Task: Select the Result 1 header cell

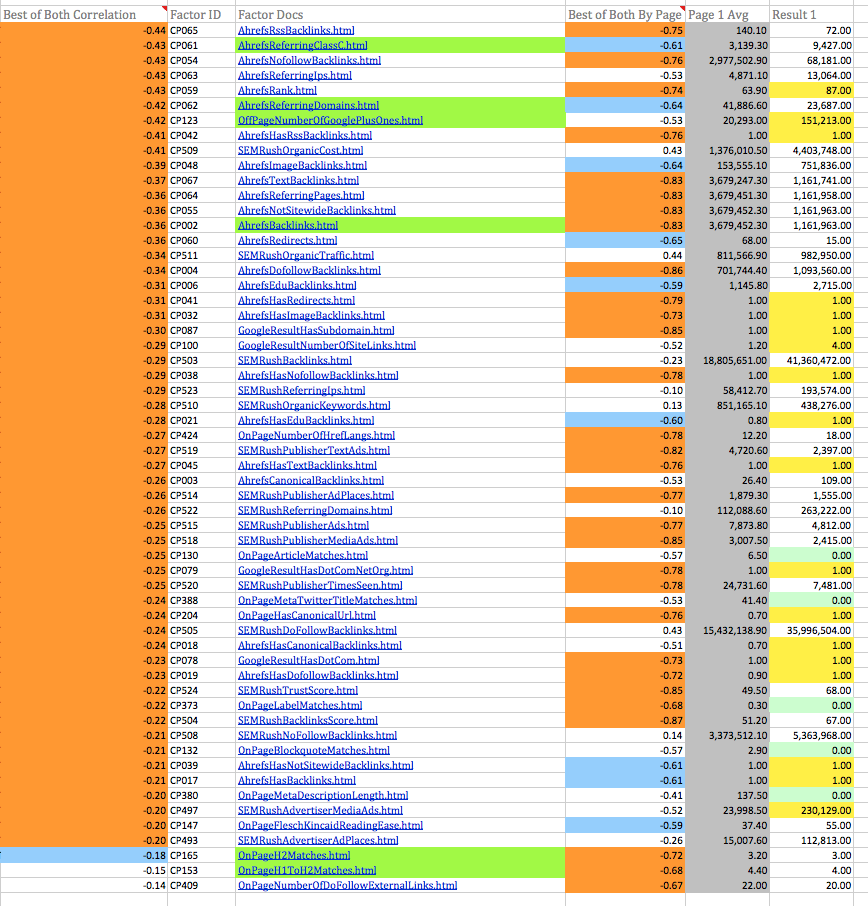Action: (811, 15)
